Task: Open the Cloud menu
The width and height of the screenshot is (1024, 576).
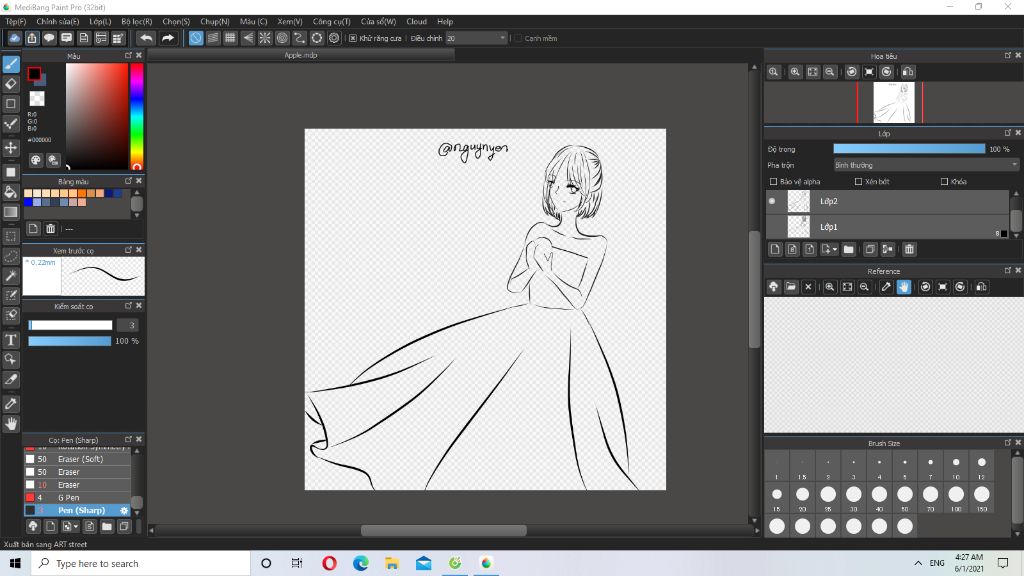Action: 416,22
